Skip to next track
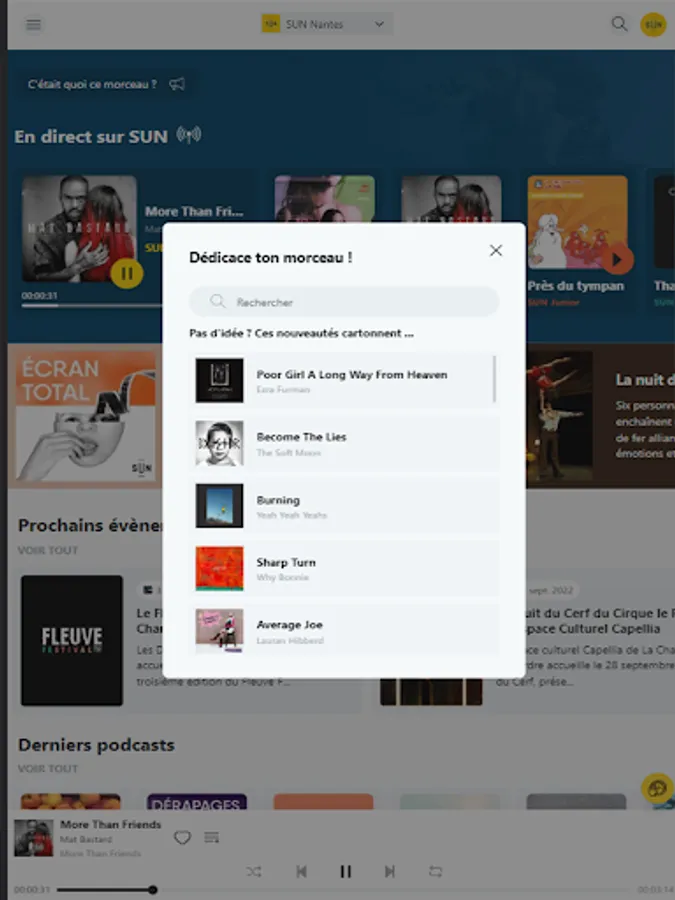The width and height of the screenshot is (675, 900). [390, 872]
